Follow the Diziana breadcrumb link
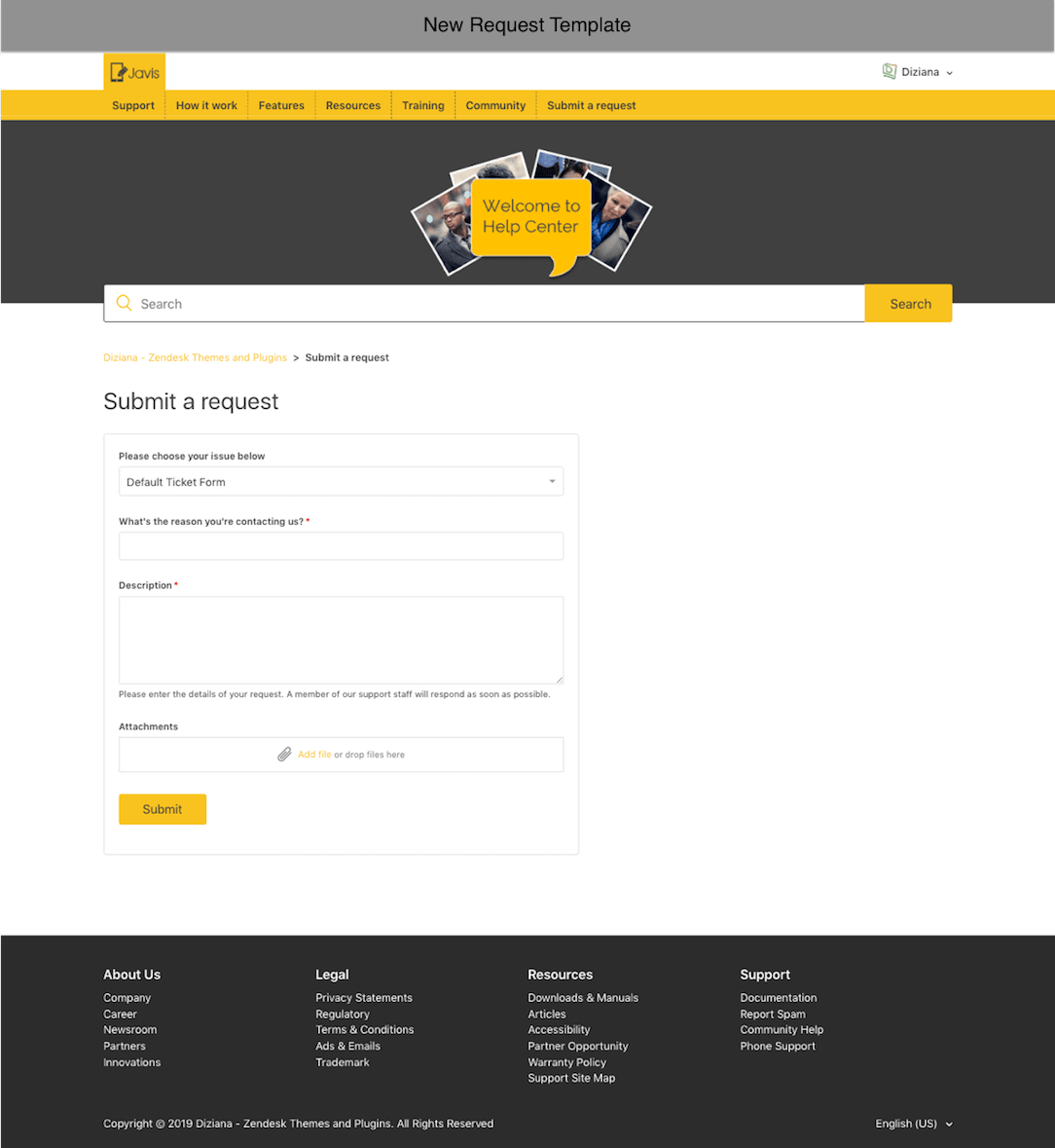Viewport: 1055px width, 1148px height. coord(195,357)
